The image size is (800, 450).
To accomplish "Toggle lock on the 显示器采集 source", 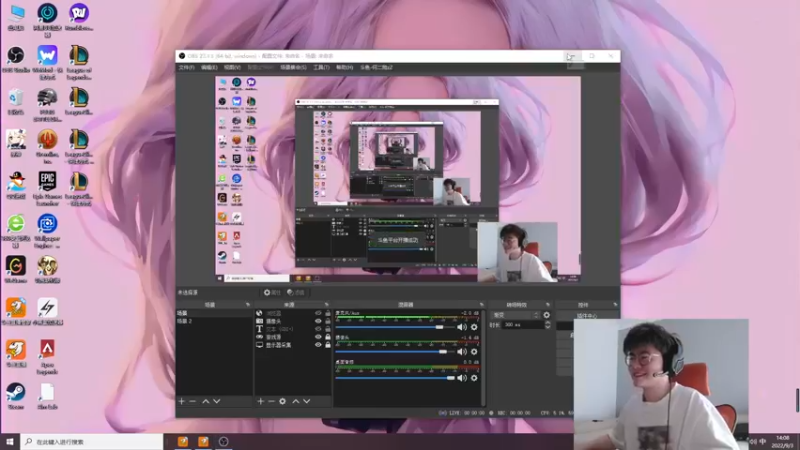I will (x=328, y=345).
